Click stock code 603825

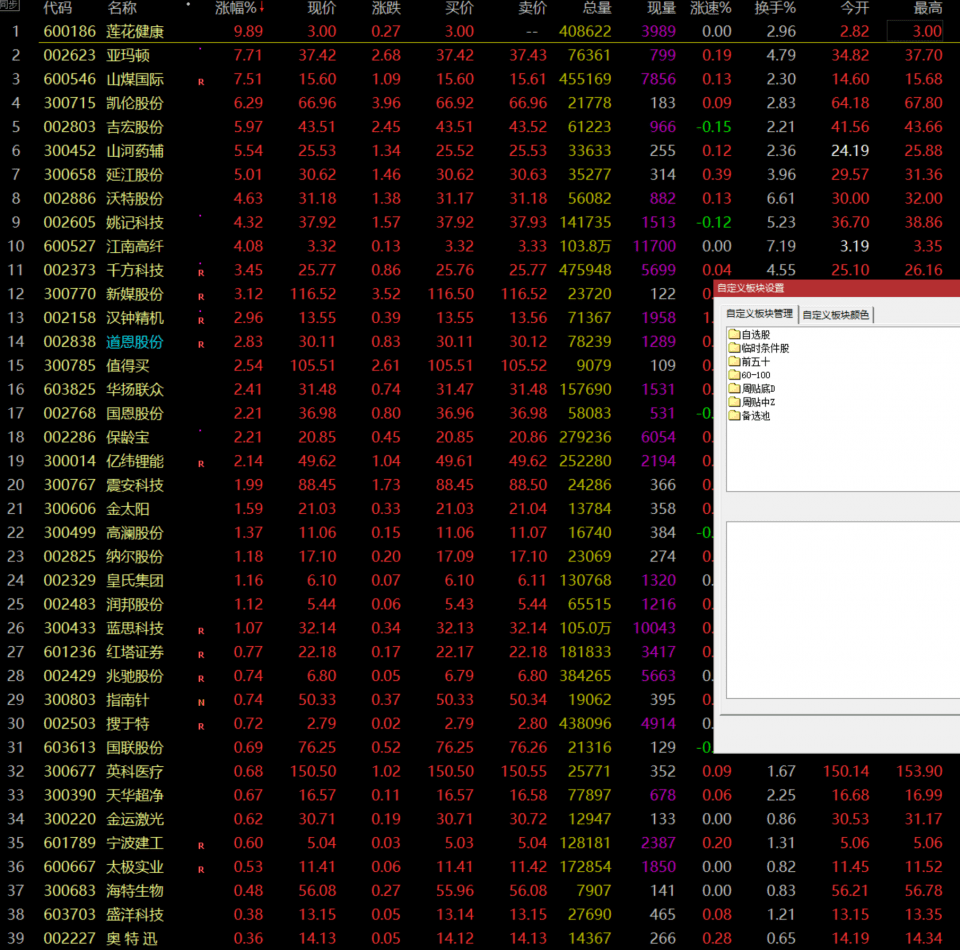tap(69, 389)
